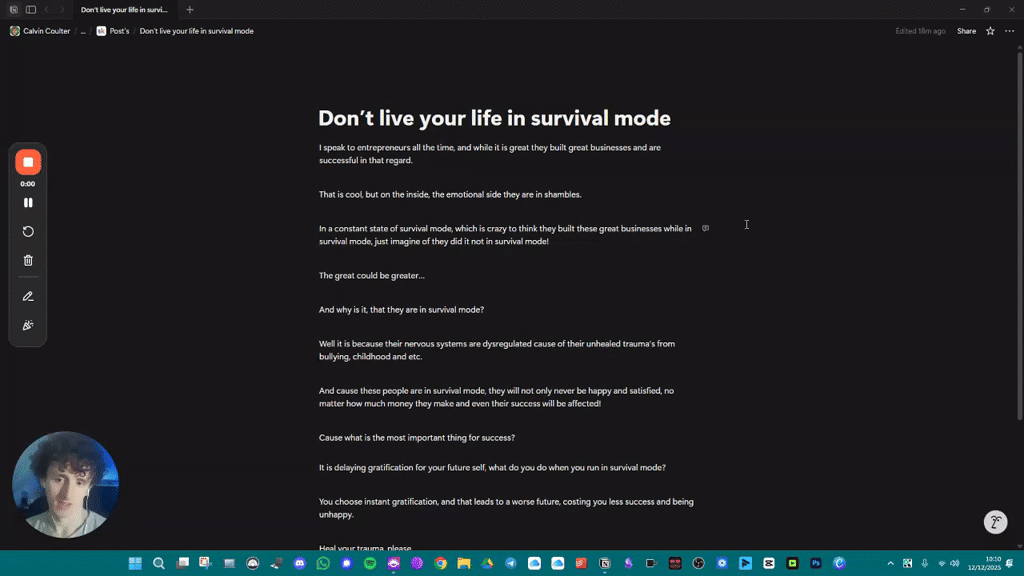Click the Post's page icon in the breadcrumb

[x=100, y=31]
